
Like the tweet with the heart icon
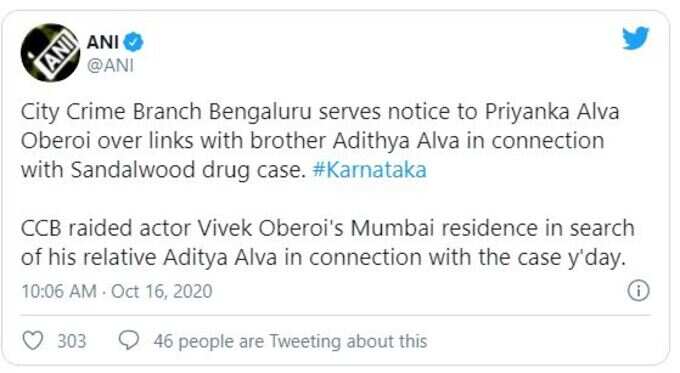point(33,340)
